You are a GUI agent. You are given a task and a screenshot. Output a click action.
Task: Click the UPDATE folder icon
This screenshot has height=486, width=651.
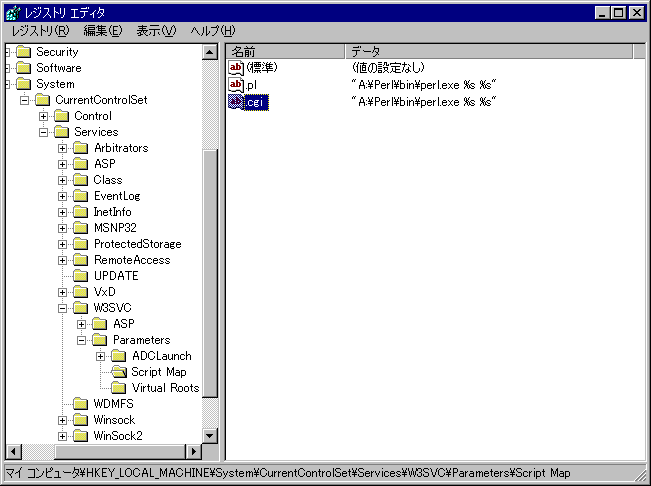click(81, 276)
